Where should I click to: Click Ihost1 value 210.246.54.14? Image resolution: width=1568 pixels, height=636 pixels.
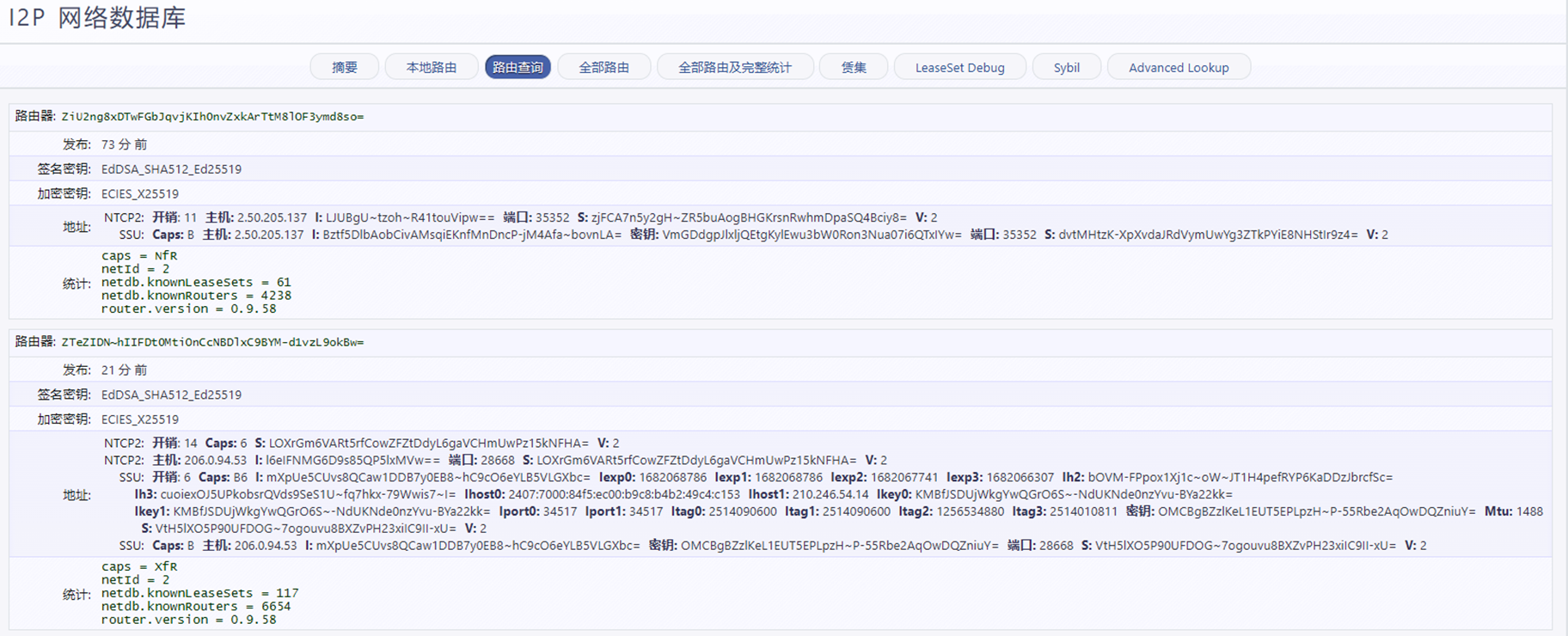830,494
